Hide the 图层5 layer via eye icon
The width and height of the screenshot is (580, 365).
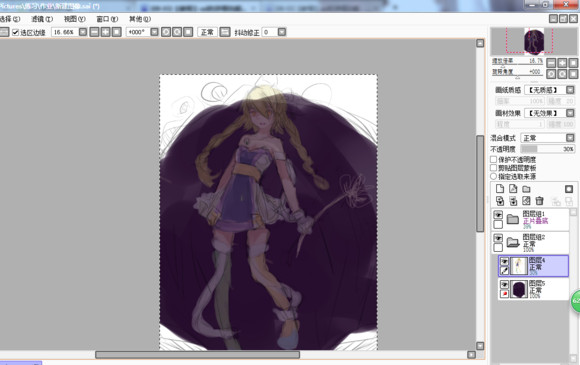point(505,284)
